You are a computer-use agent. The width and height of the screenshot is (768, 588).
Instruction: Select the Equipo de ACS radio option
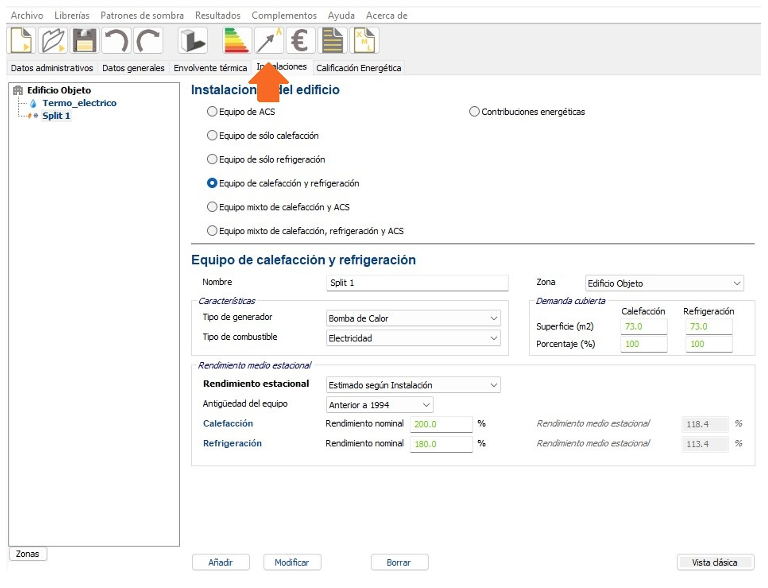(211, 112)
